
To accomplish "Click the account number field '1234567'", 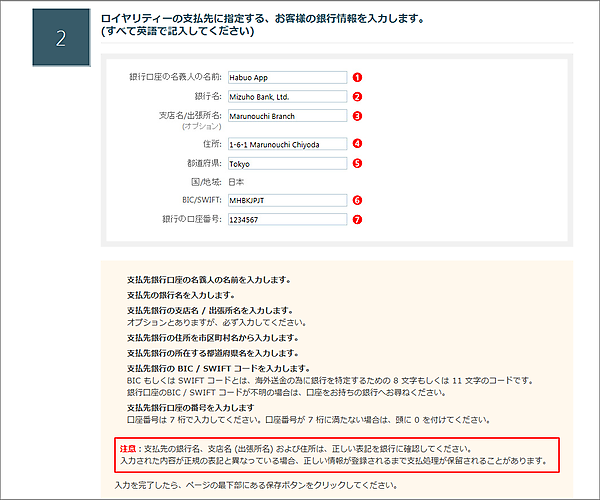I will click(x=286, y=219).
